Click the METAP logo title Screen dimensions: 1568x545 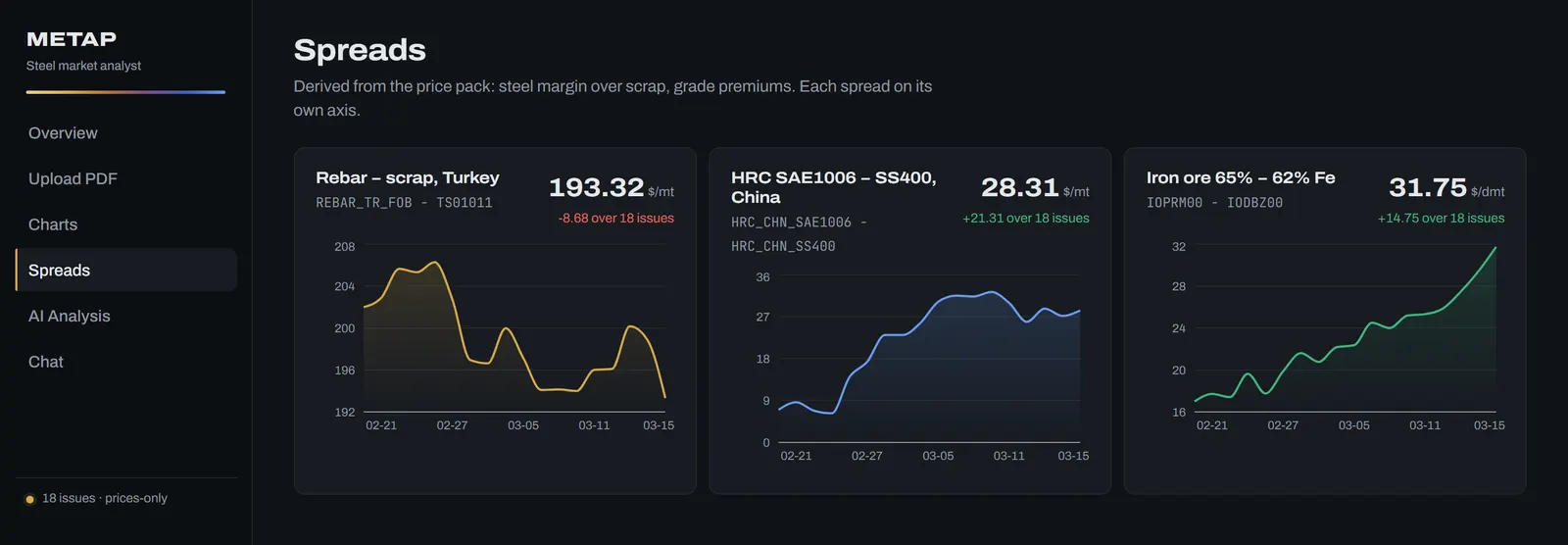click(72, 39)
